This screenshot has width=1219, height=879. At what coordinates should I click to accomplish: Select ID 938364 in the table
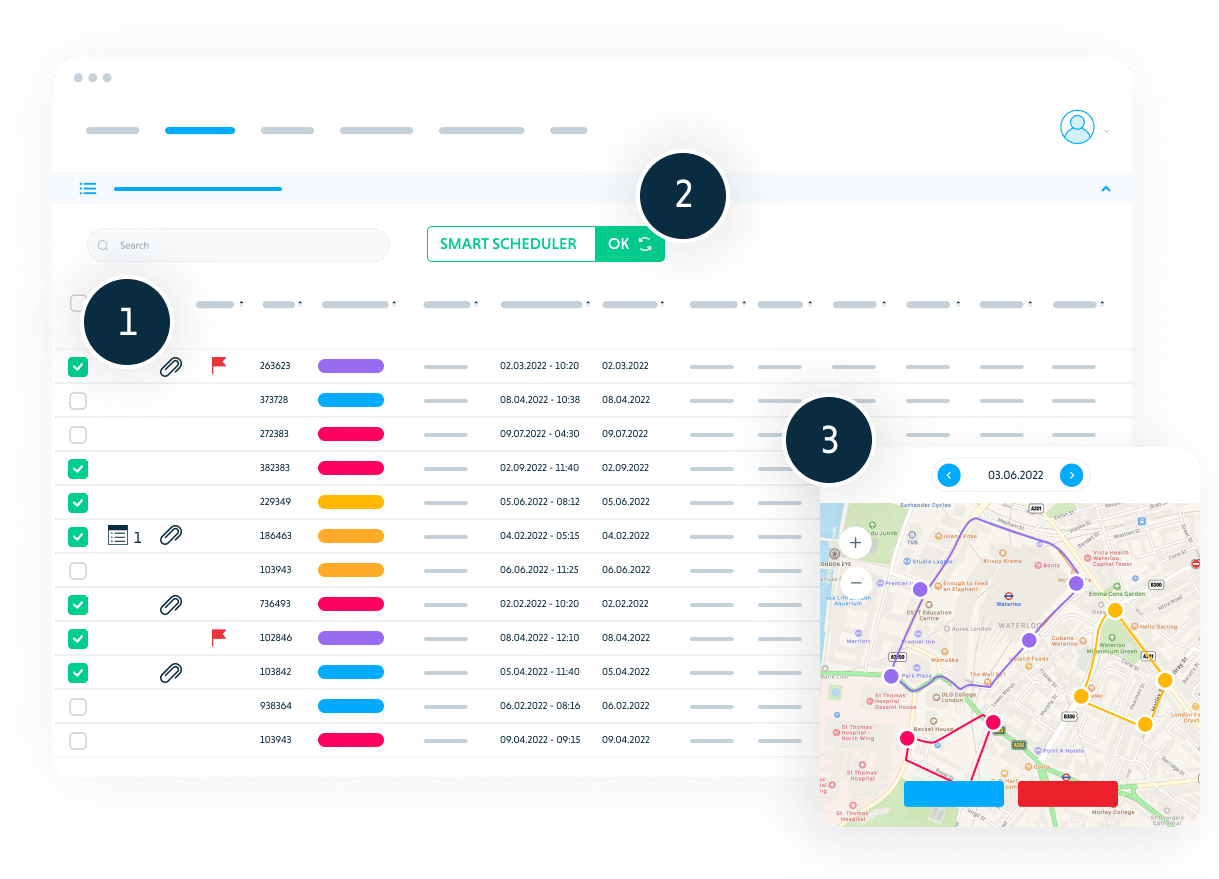pos(274,706)
